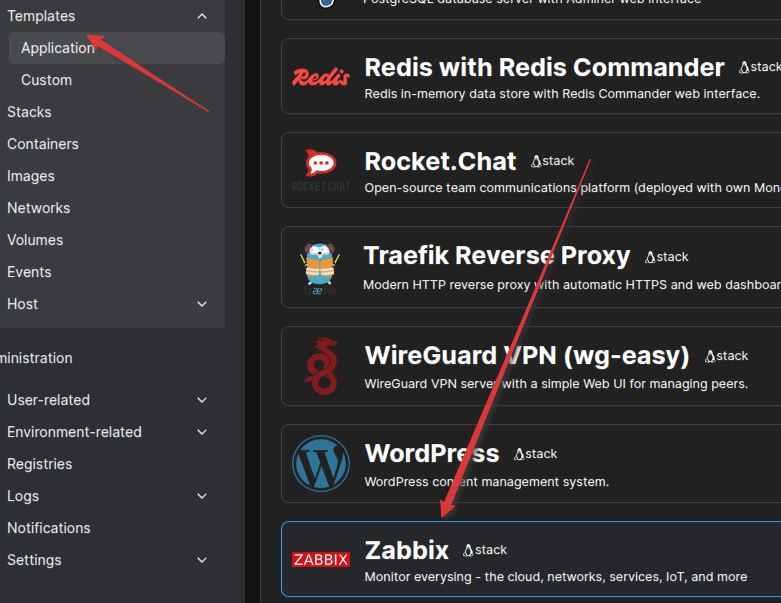Screen dimensions: 781x603
Task: Open the Containers page
Action: point(43,144)
